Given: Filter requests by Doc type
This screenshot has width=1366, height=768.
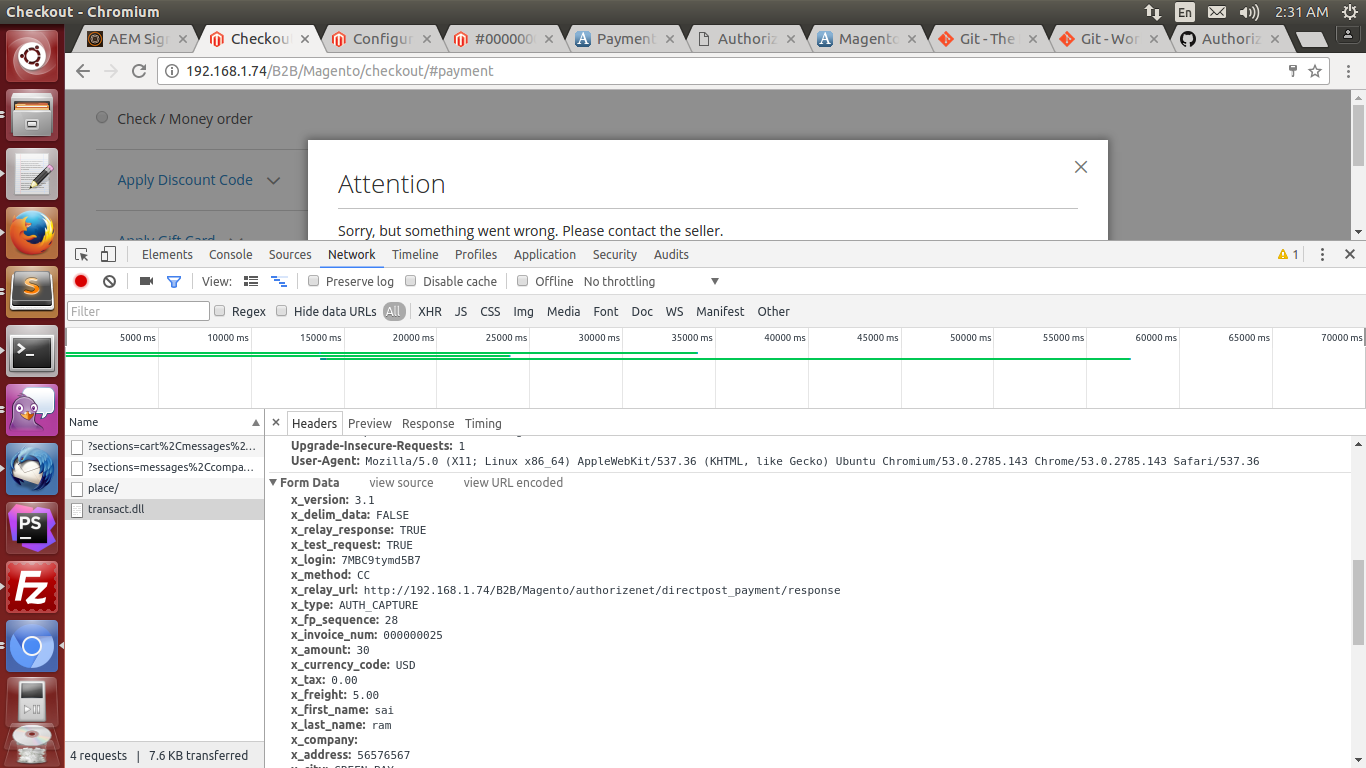Looking at the screenshot, I should click(x=642, y=312).
